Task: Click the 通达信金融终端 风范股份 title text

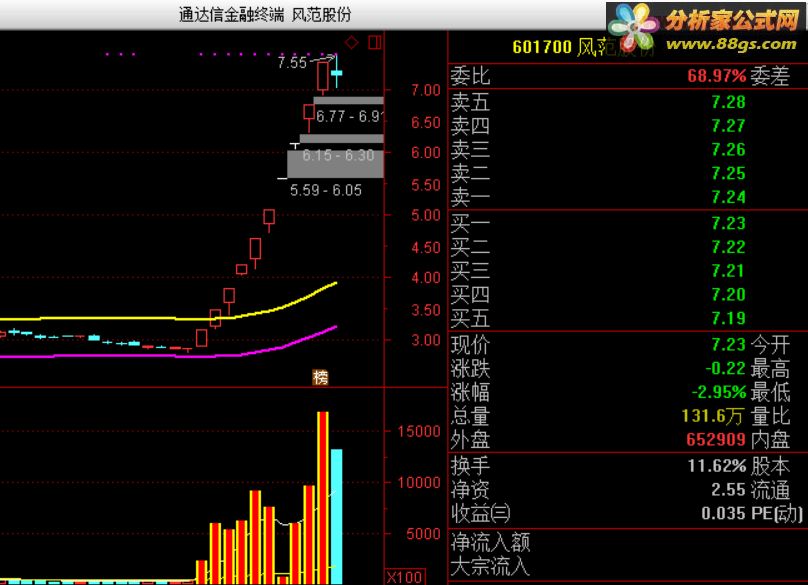Action: click(265, 14)
